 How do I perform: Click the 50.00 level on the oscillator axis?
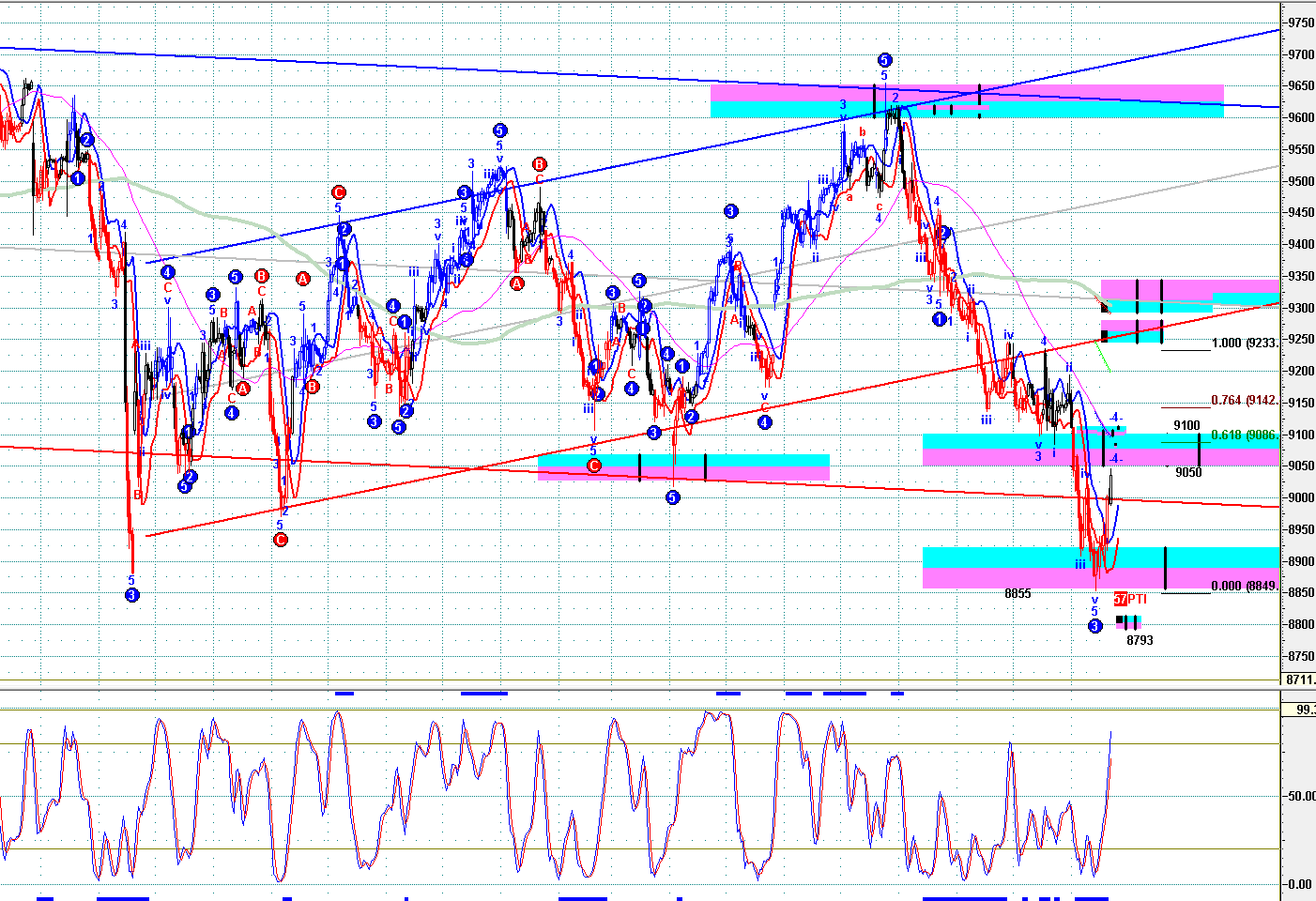click(1300, 796)
